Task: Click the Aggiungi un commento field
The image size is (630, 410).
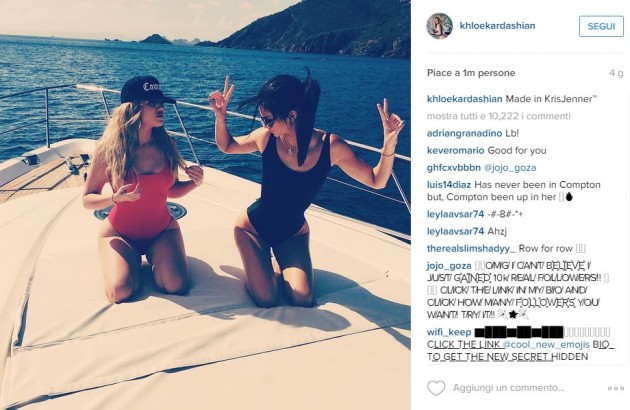Action: (x=509, y=388)
